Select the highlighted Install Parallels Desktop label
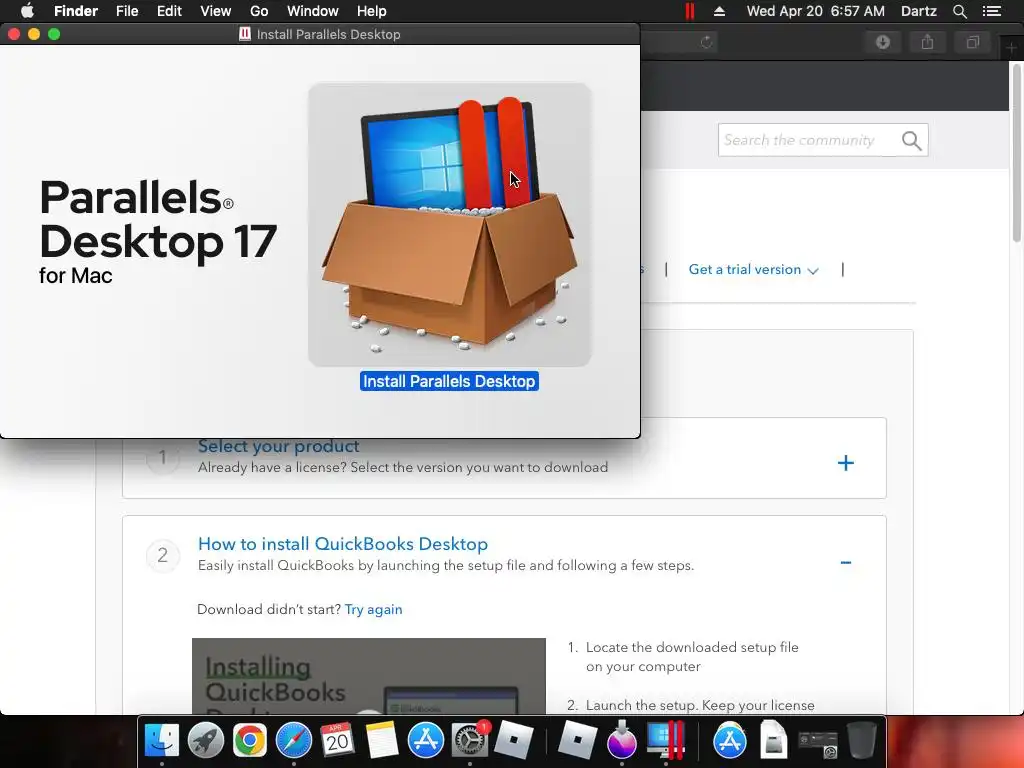This screenshot has height=768, width=1024. [x=449, y=381]
